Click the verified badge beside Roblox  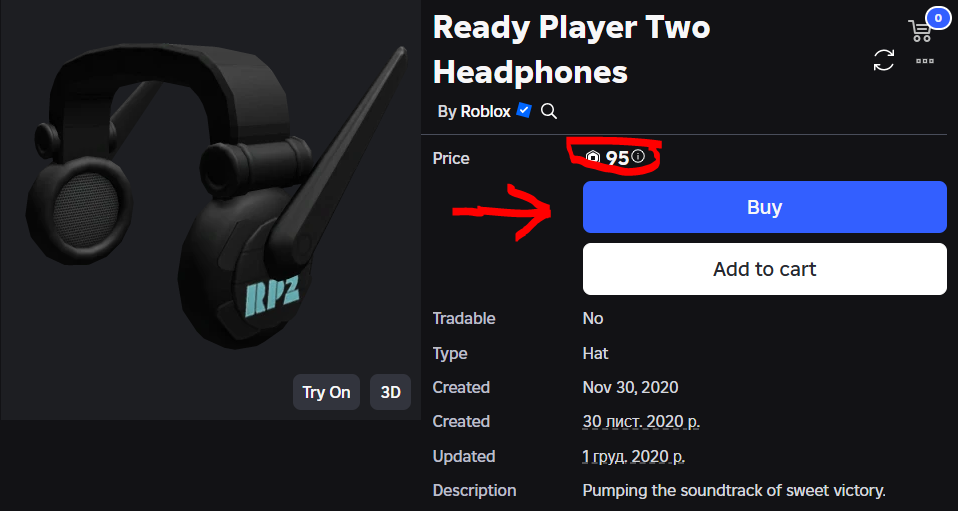[x=524, y=111]
